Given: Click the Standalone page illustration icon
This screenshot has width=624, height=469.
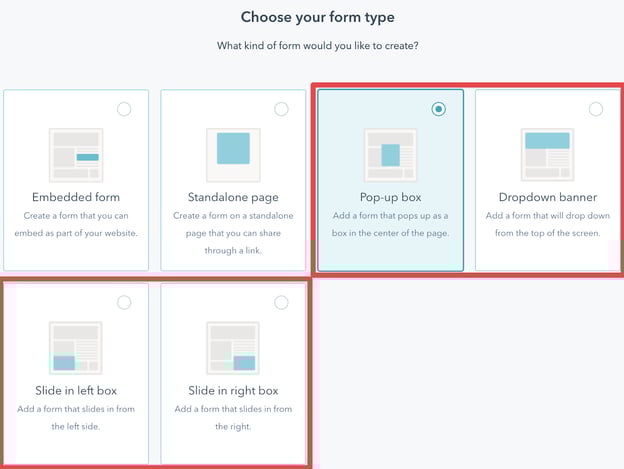Looking at the screenshot, I should (232, 154).
